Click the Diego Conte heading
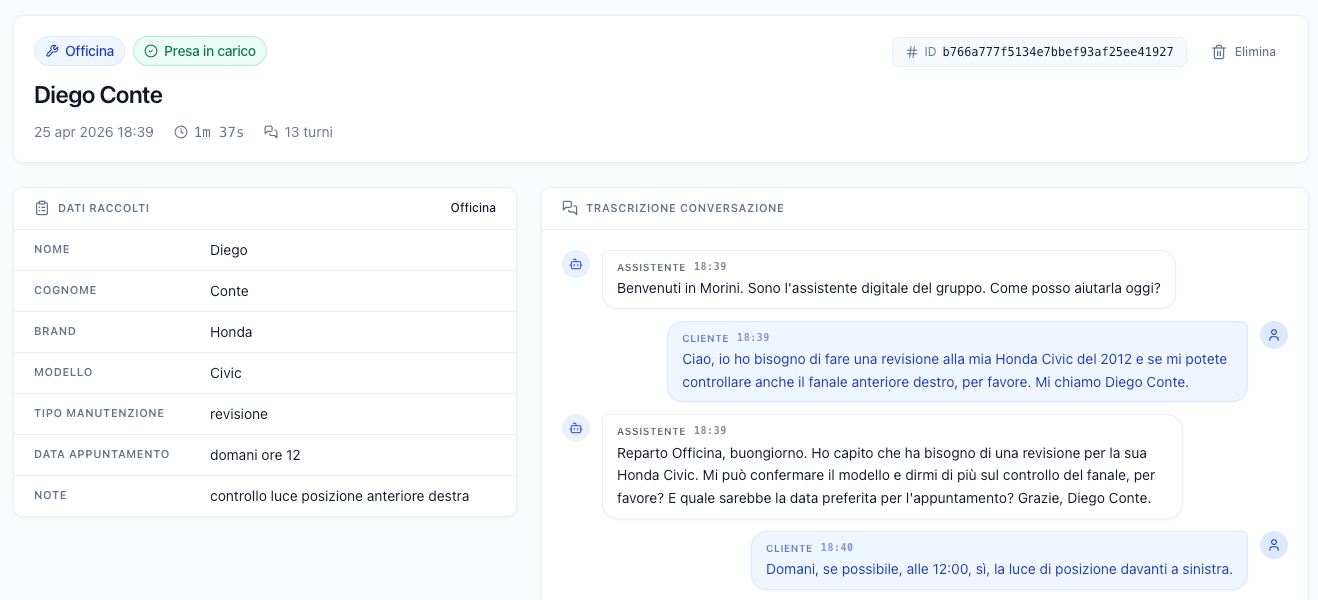This screenshot has height=600, width=1318. (x=98, y=95)
